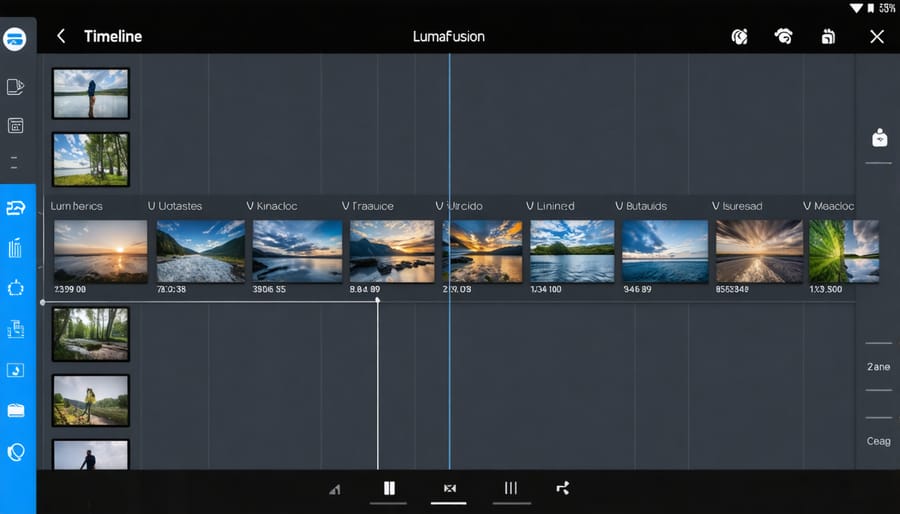Select the highlighted media library icon in the blue sidebar
This screenshot has width=900, height=514.
pos(15,208)
